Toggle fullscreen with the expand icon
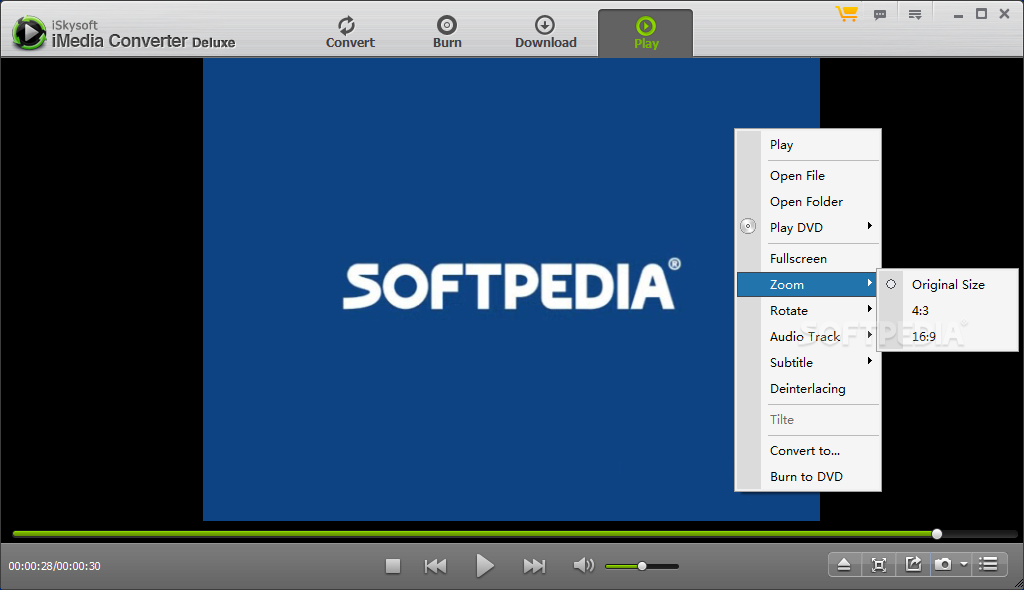 [x=879, y=565]
